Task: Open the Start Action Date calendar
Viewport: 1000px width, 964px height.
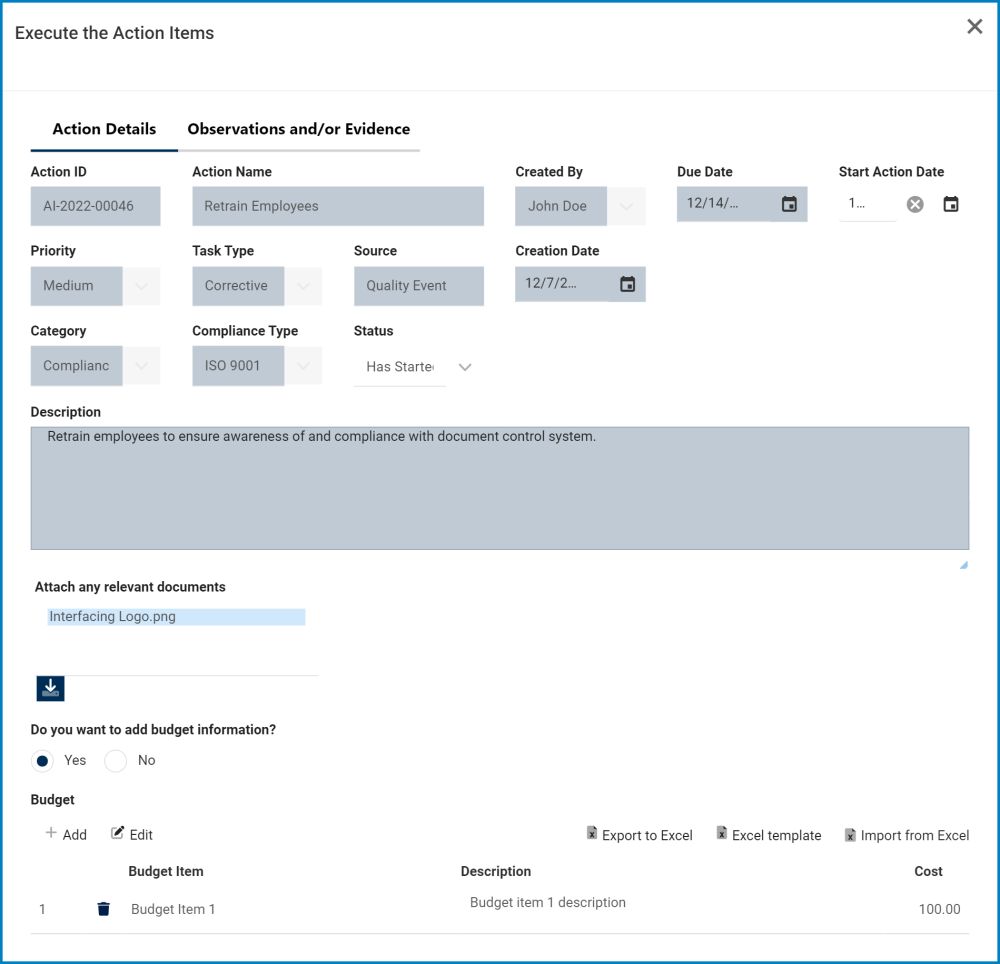Action: tap(951, 204)
